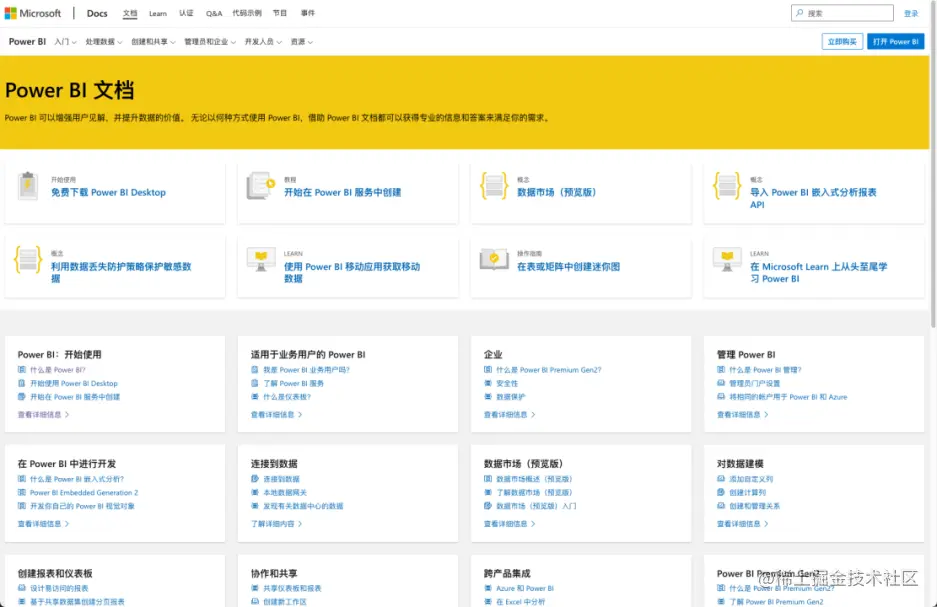Image resolution: width=937 pixels, height=607 pixels.
Task: Click the icon on 在表或矩阵中创建迷你图 card
Action: (494, 260)
